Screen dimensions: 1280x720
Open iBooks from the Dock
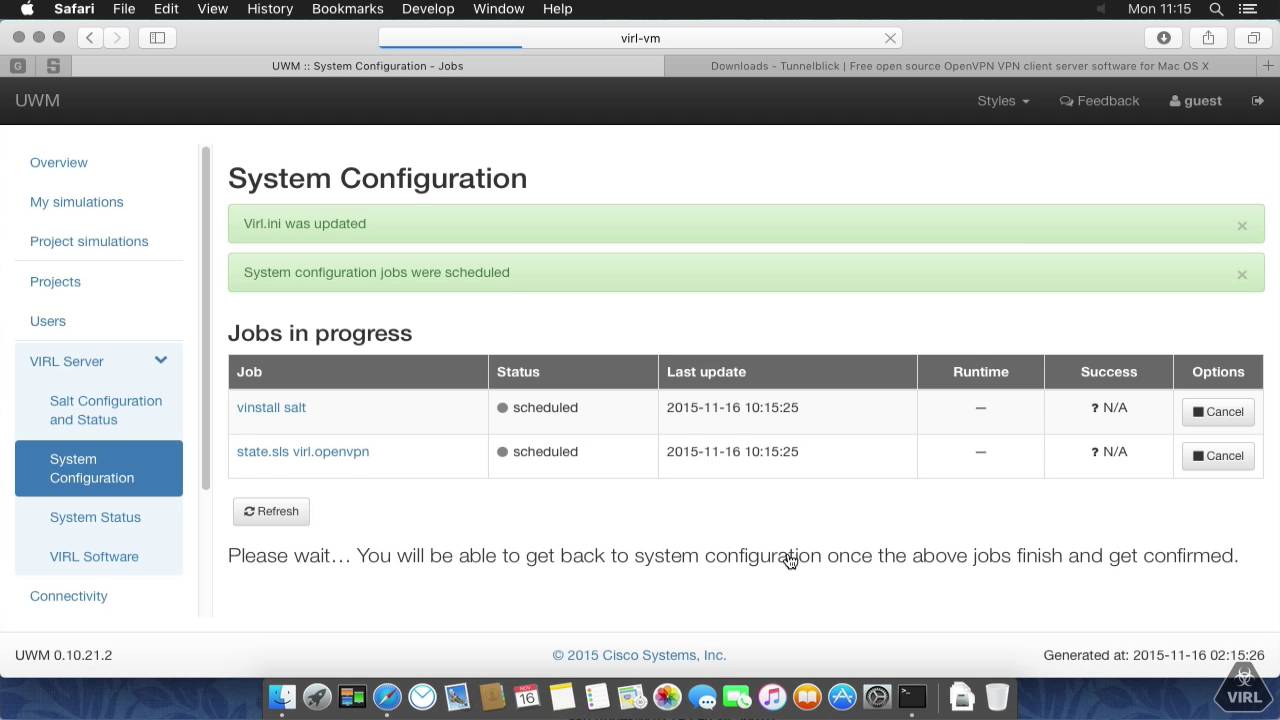tap(807, 696)
